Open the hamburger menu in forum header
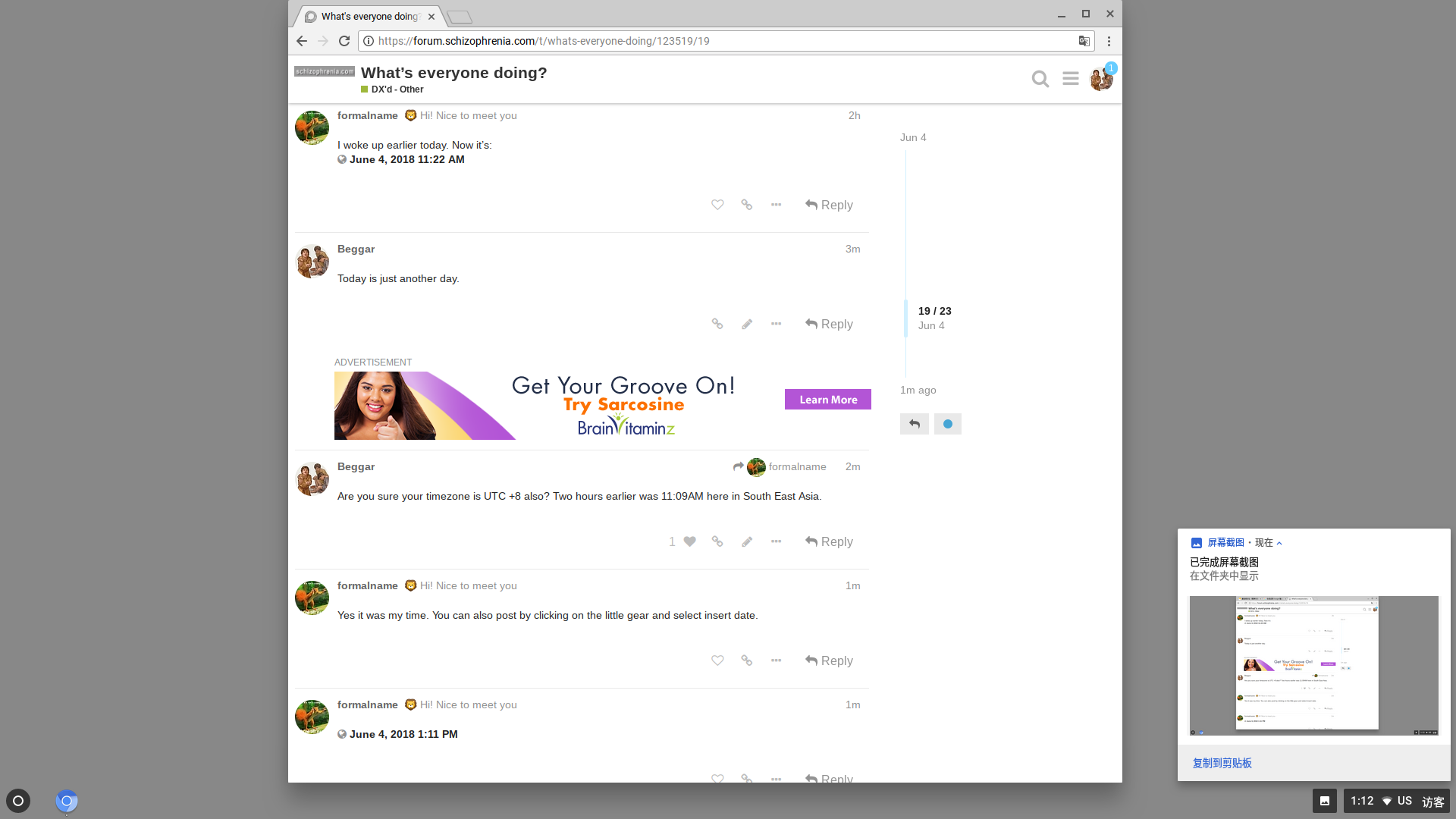 click(x=1070, y=79)
